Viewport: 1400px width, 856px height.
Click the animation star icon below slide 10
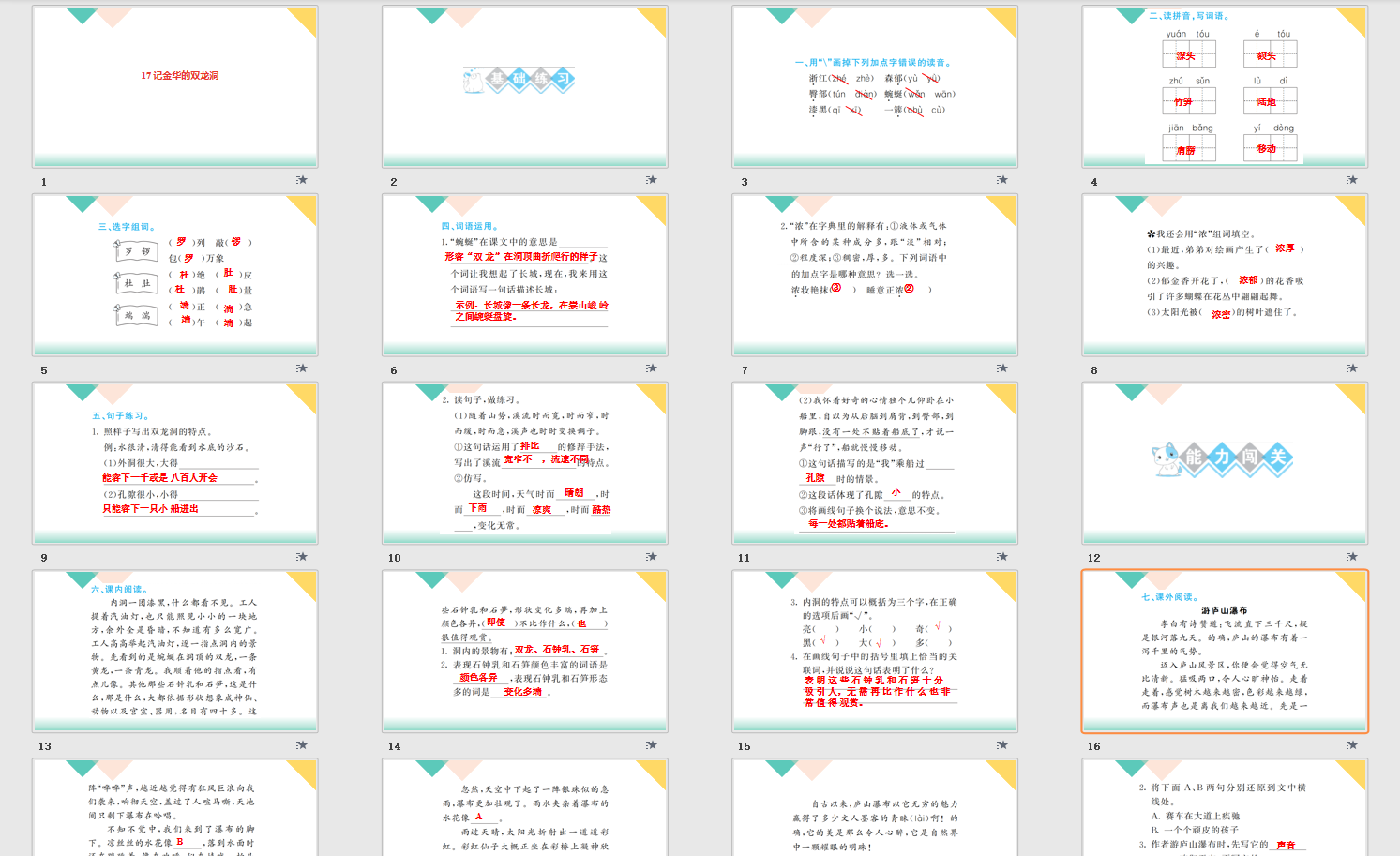[x=652, y=556]
